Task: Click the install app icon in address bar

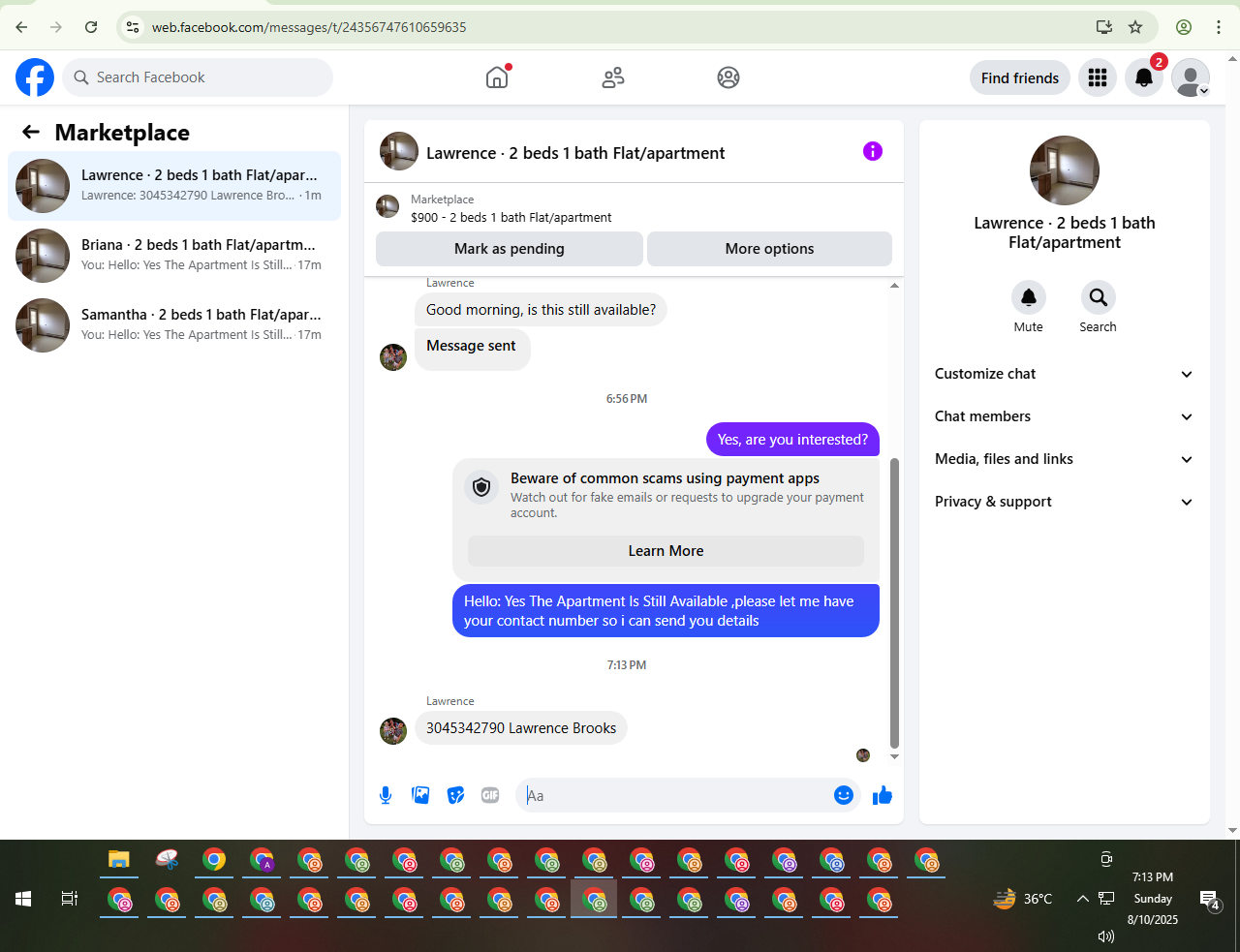Action: 1104,27
